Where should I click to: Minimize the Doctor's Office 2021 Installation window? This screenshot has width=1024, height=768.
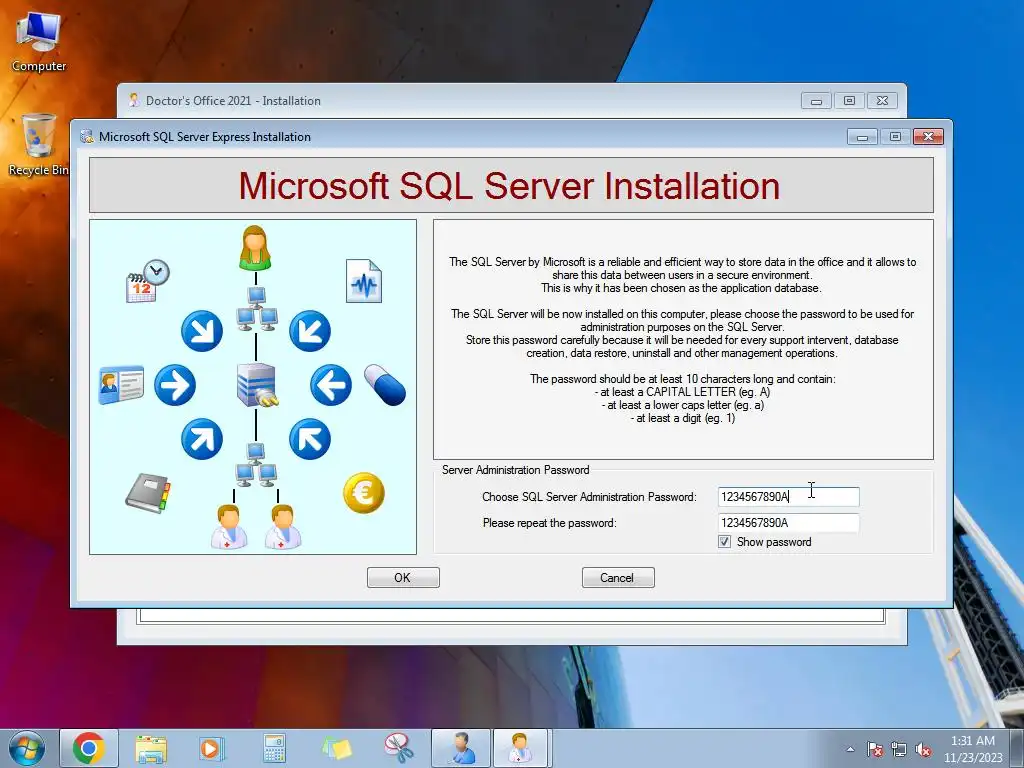click(x=816, y=101)
